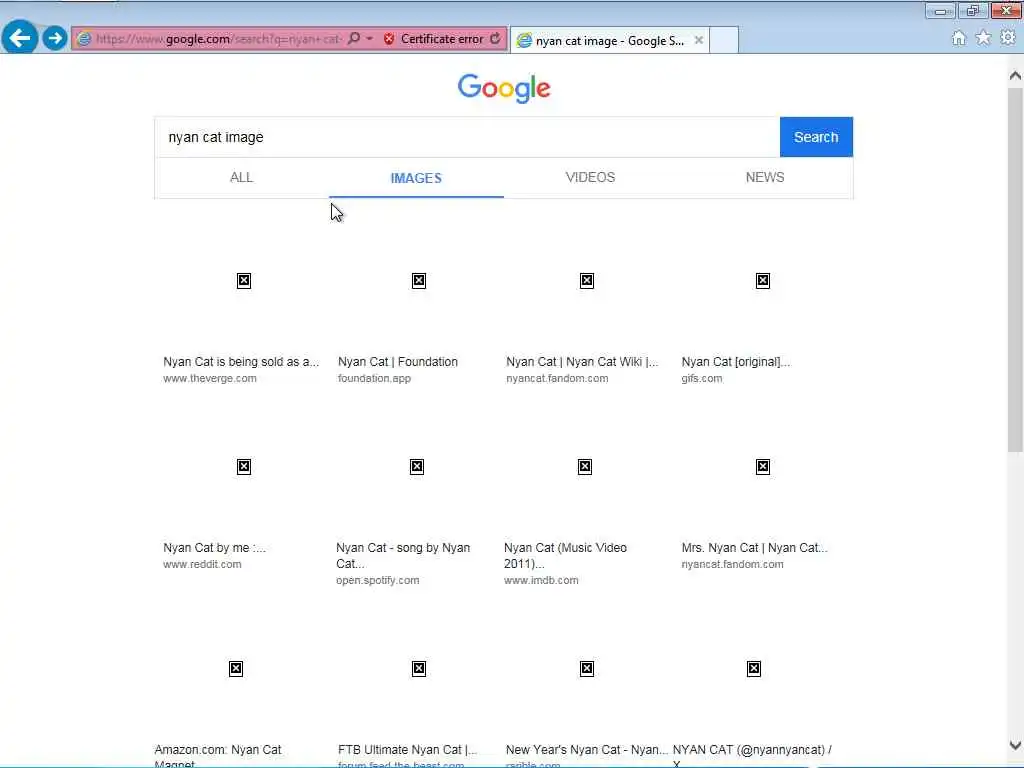Refresh the page with the reload icon
Screen dimensions: 1024x768
(x=496, y=39)
